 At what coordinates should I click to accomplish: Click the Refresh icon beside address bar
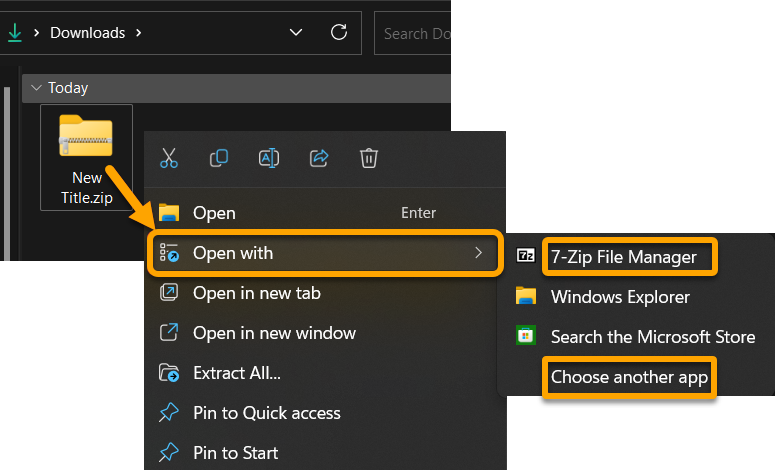pos(339,33)
